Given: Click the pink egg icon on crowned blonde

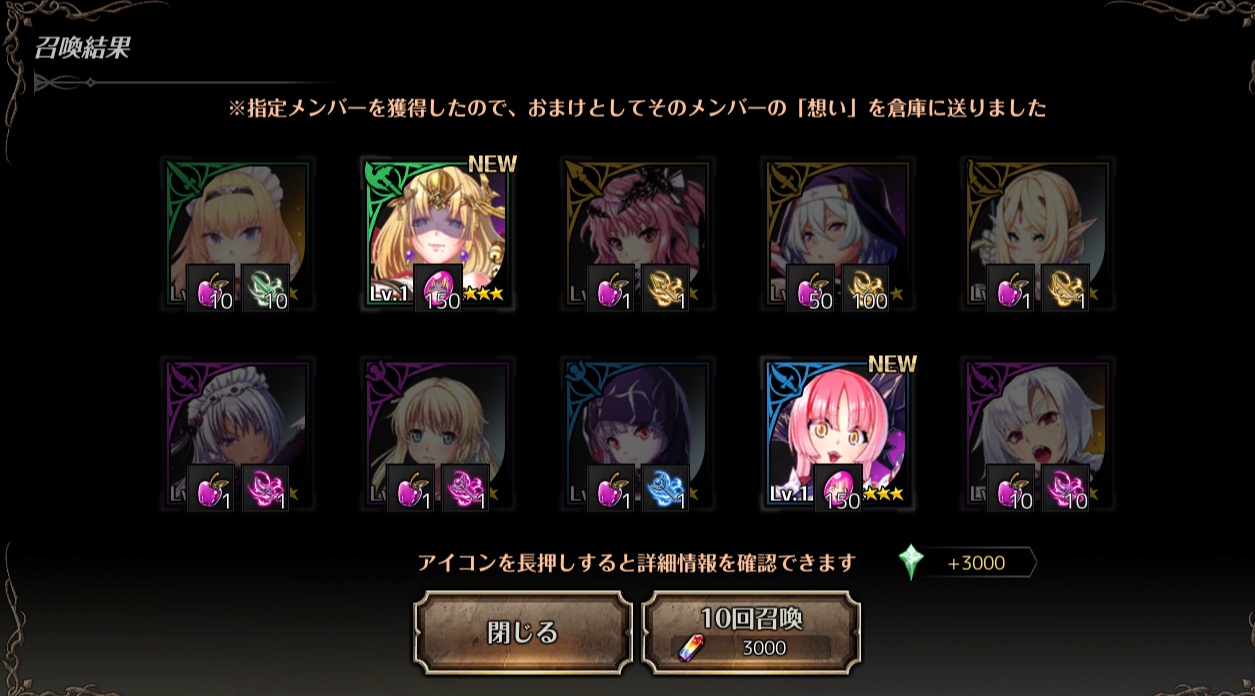Looking at the screenshot, I should 438,288.
